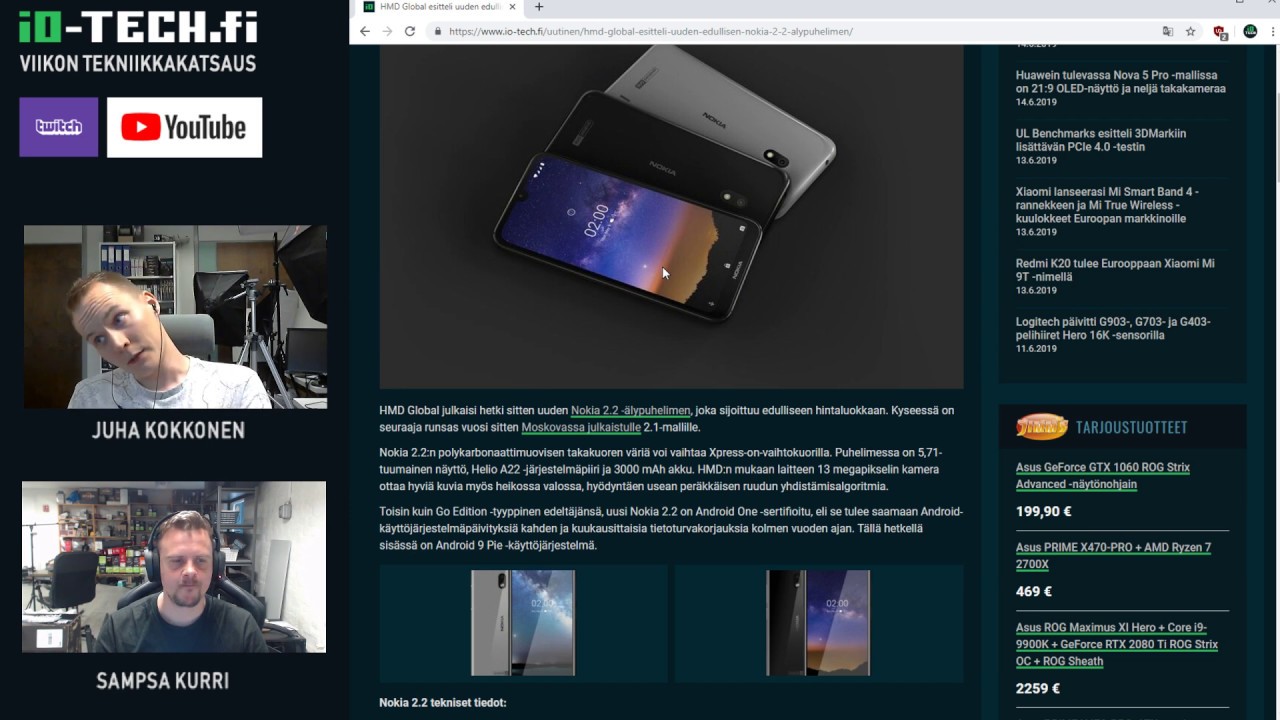Click the browser forward arrow
Screen dimensions: 1280x720
coord(387,31)
